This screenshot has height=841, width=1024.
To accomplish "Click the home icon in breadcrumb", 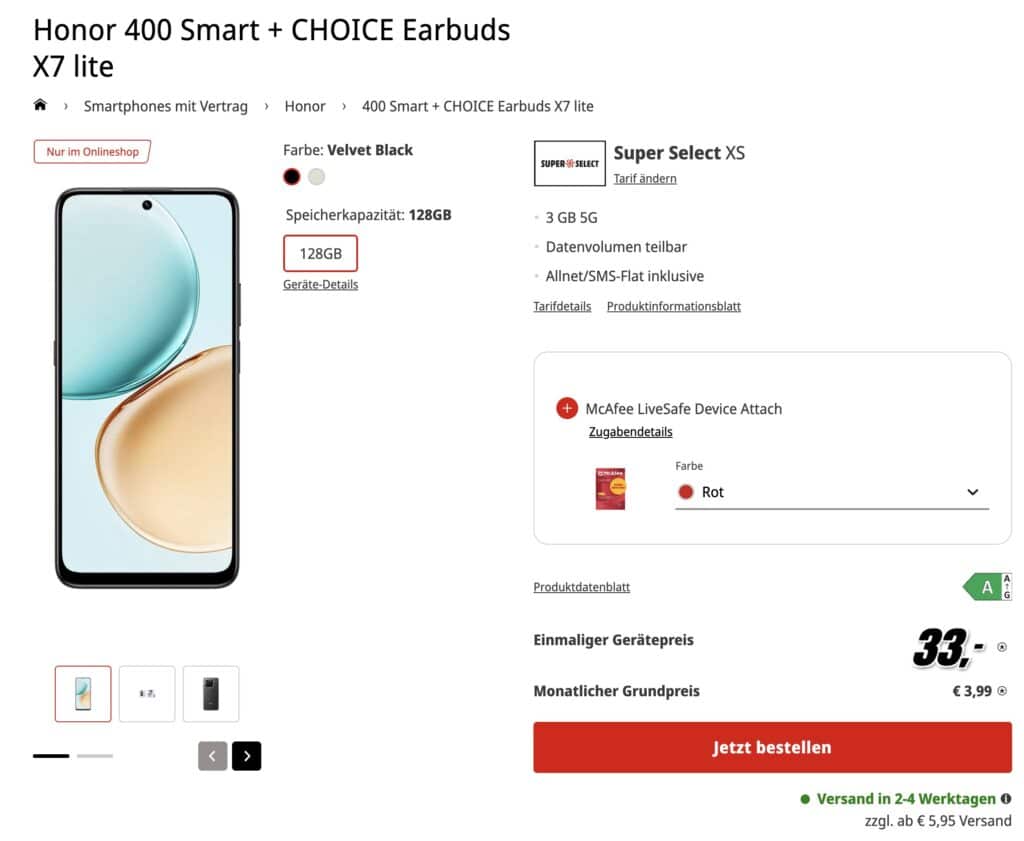I will click(x=40, y=105).
